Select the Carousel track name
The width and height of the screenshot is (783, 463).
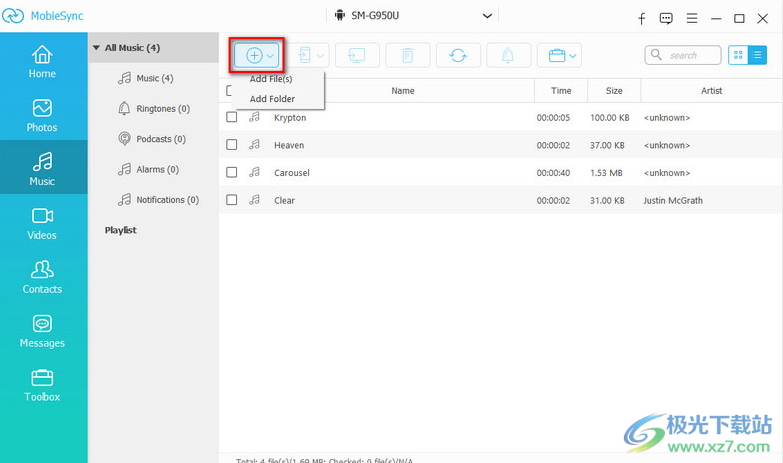(292, 173)
